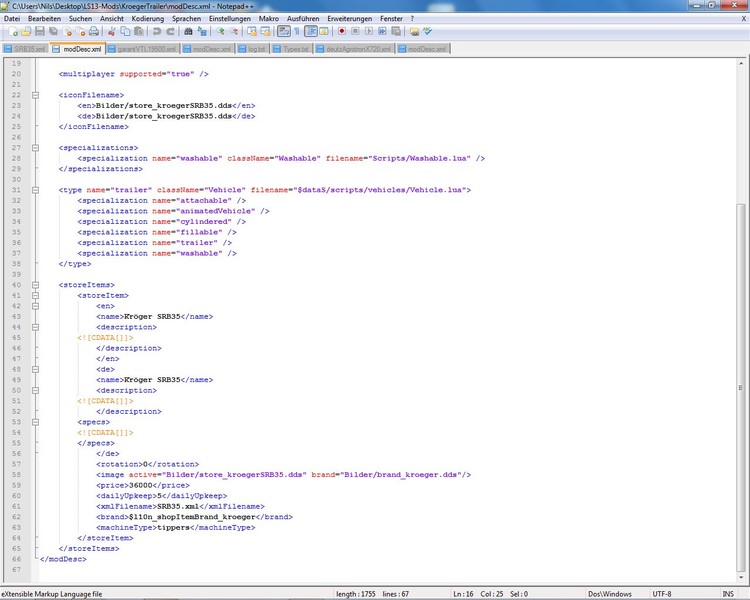Open the Sprachen menu
Viewport: 750px width, 600px height.
click(187, 19)
